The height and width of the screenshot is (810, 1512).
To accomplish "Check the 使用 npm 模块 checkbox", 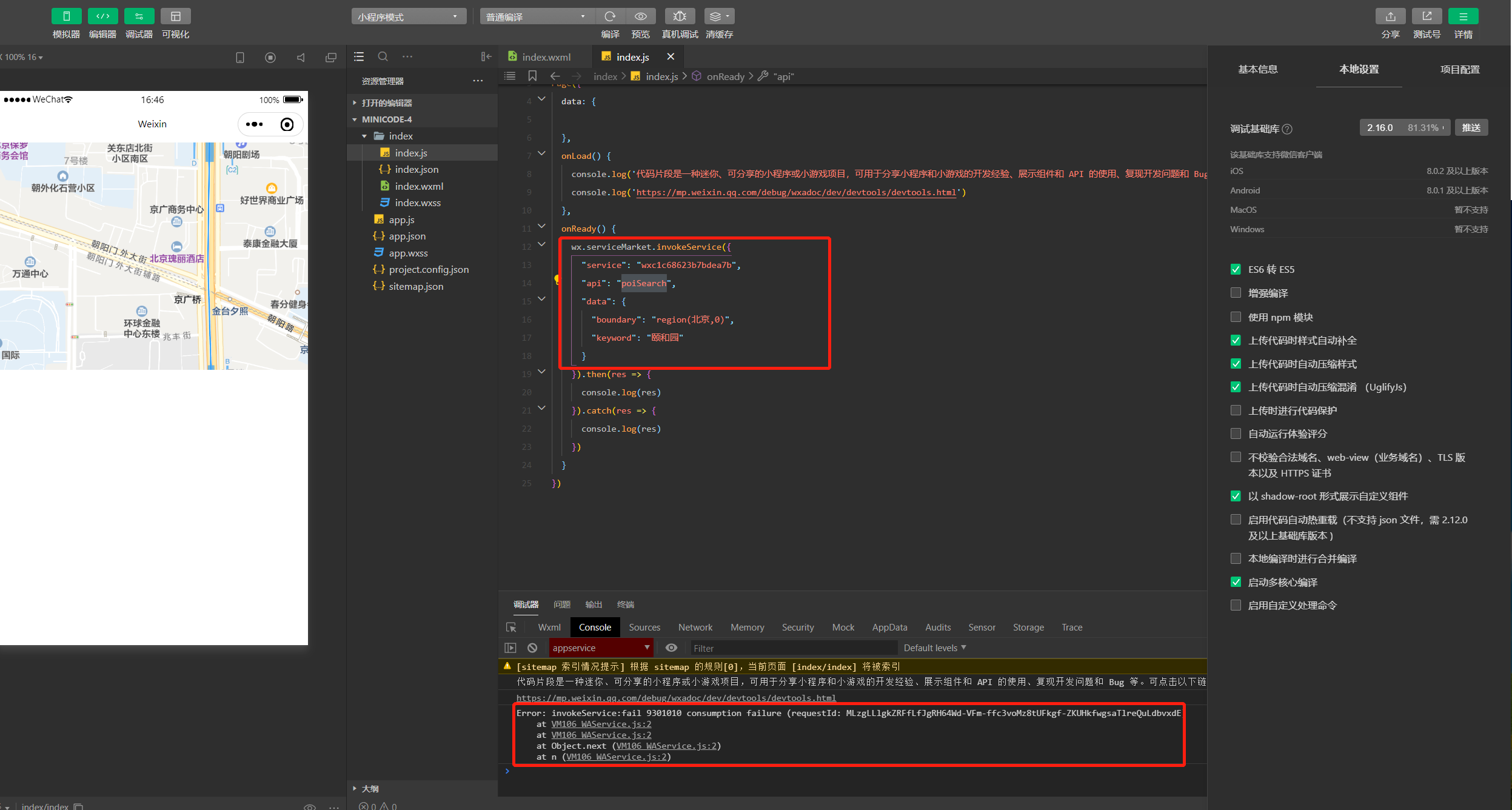I will point(1236,316).
